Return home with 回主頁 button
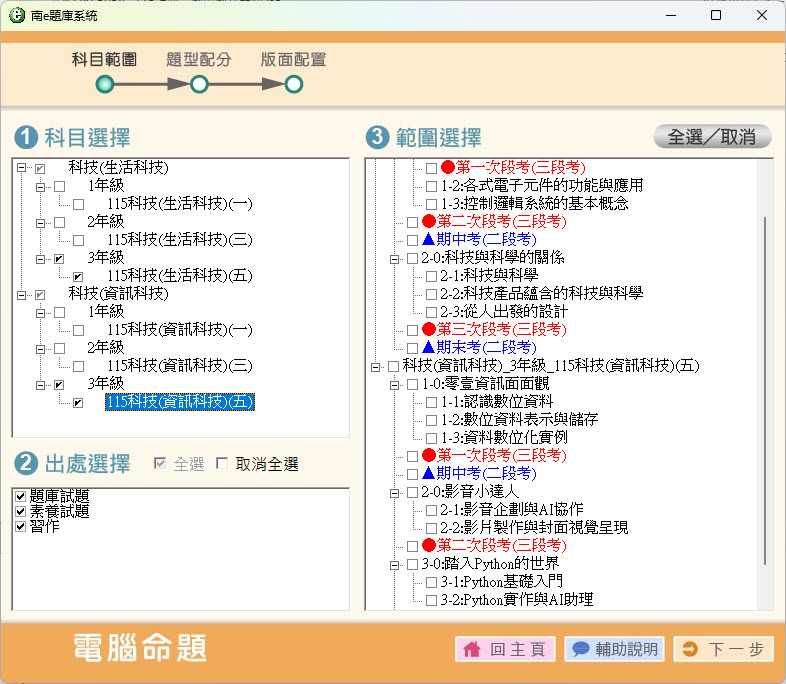The image size is (786, 684). (x=505, y=649)
